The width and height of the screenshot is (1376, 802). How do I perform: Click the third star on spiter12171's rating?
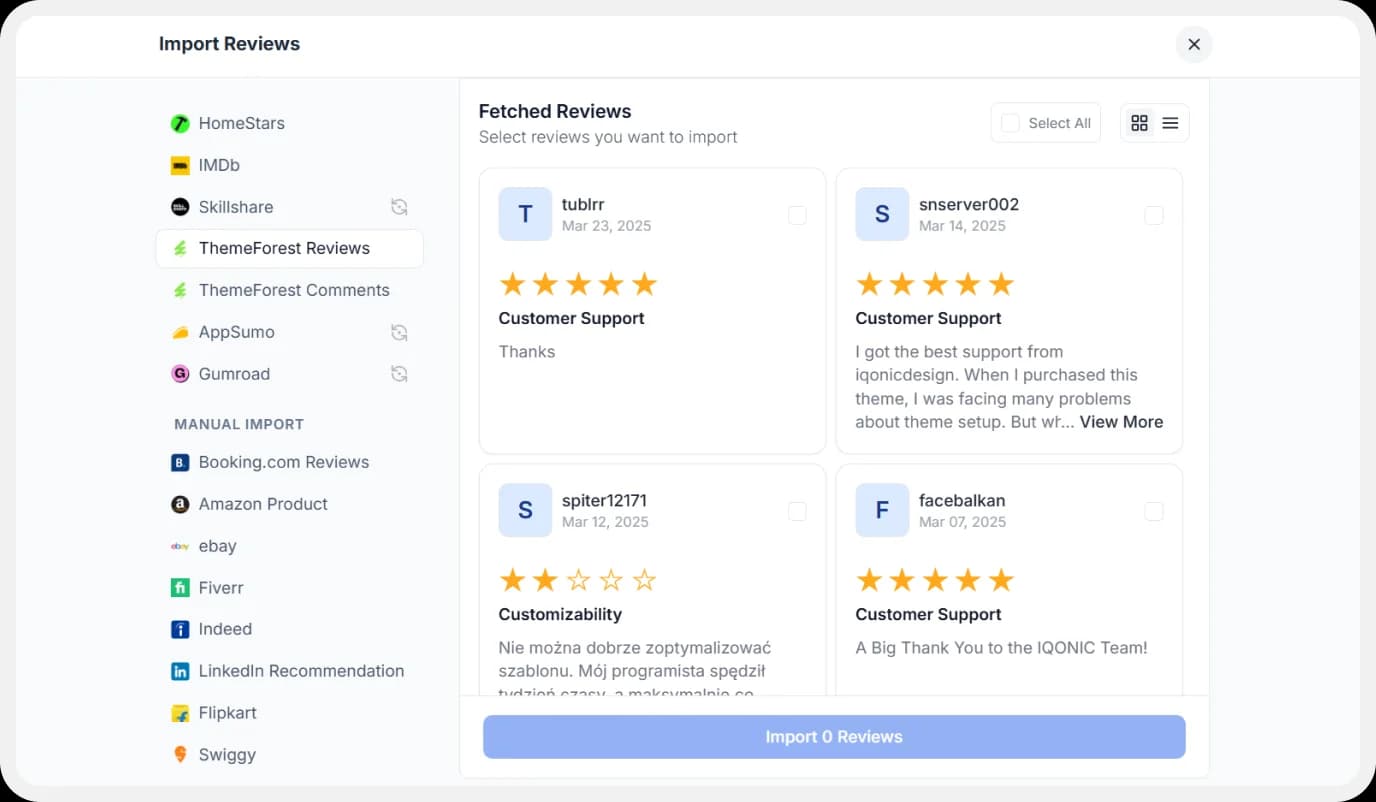(577, 579)
